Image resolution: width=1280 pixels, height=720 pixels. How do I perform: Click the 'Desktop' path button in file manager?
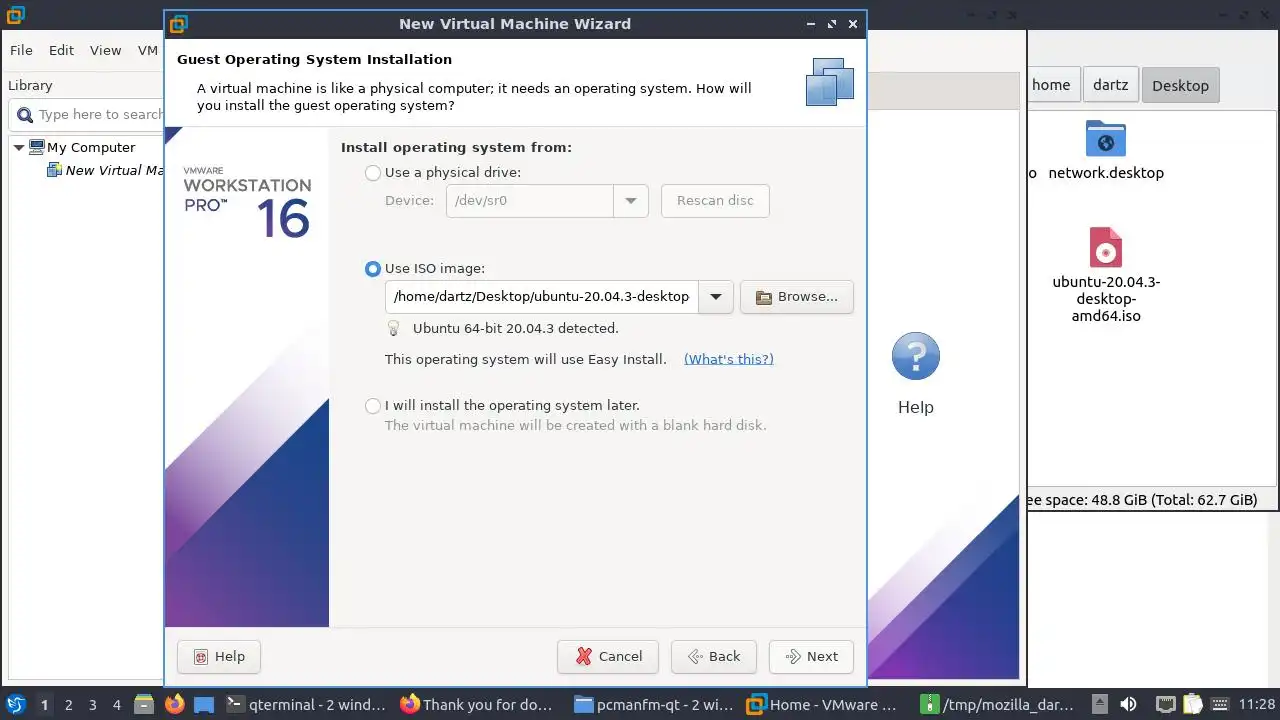point(1180,85)
